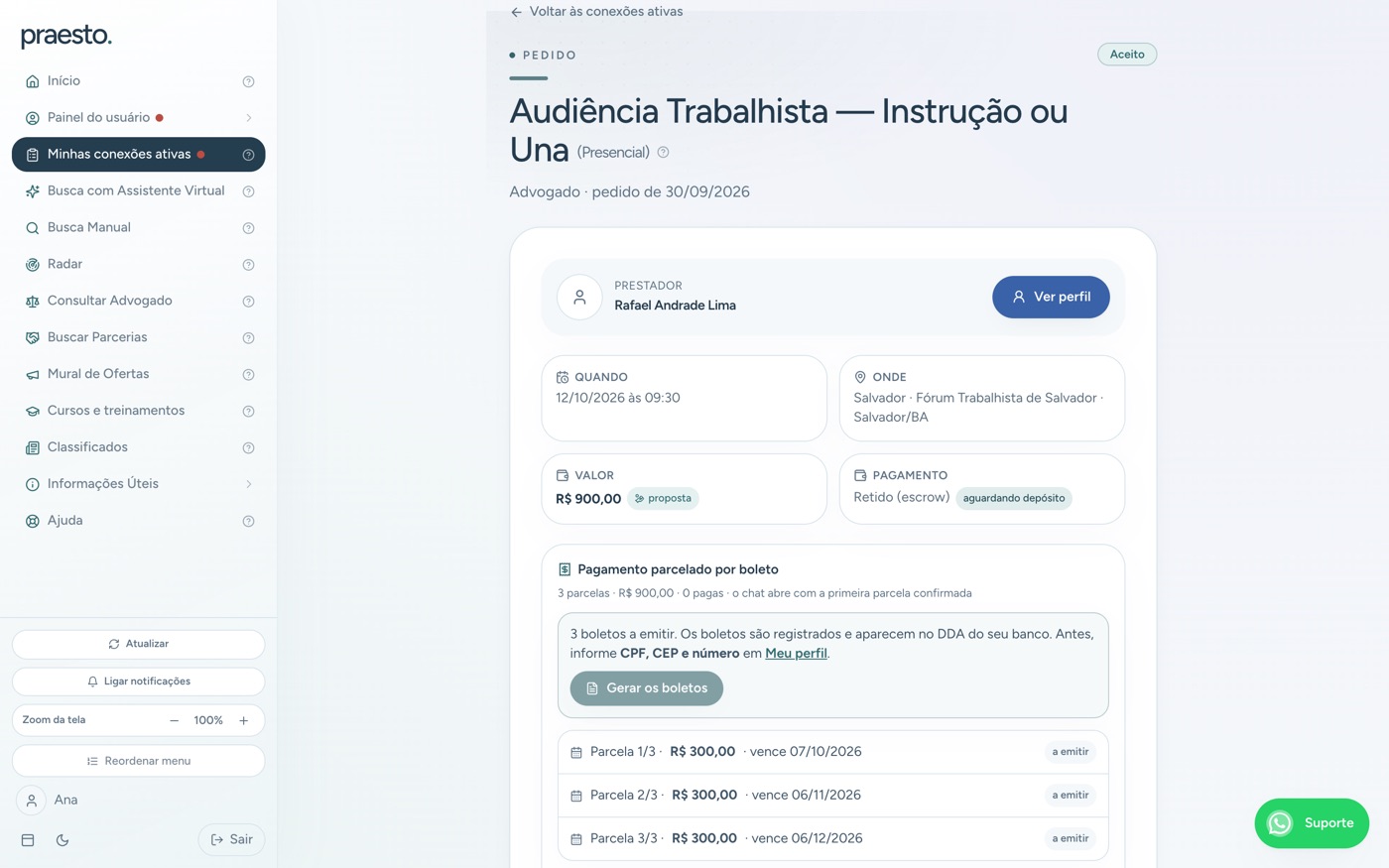This screenshot has width=1389, height=868.
Task: Expand the Painel do usuário submenu
Action: point(248,118)
